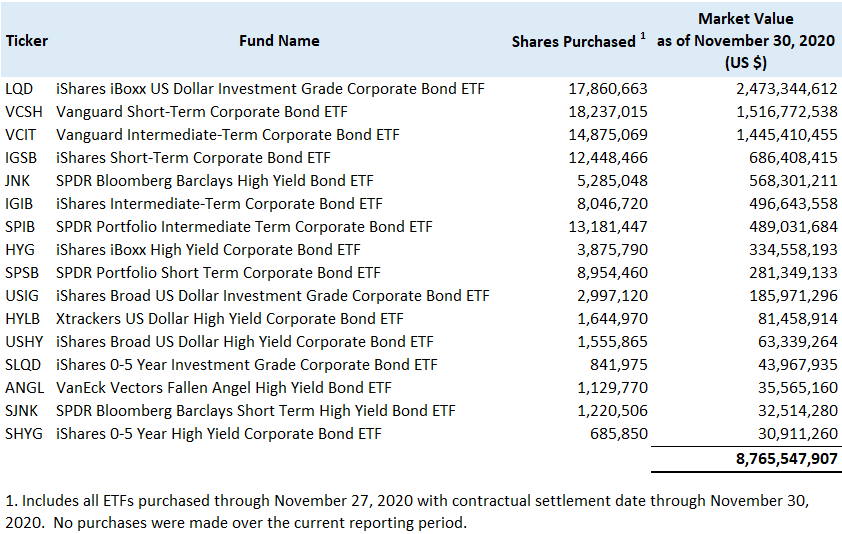Select the Market Value column header

click(x=745, y=41)
